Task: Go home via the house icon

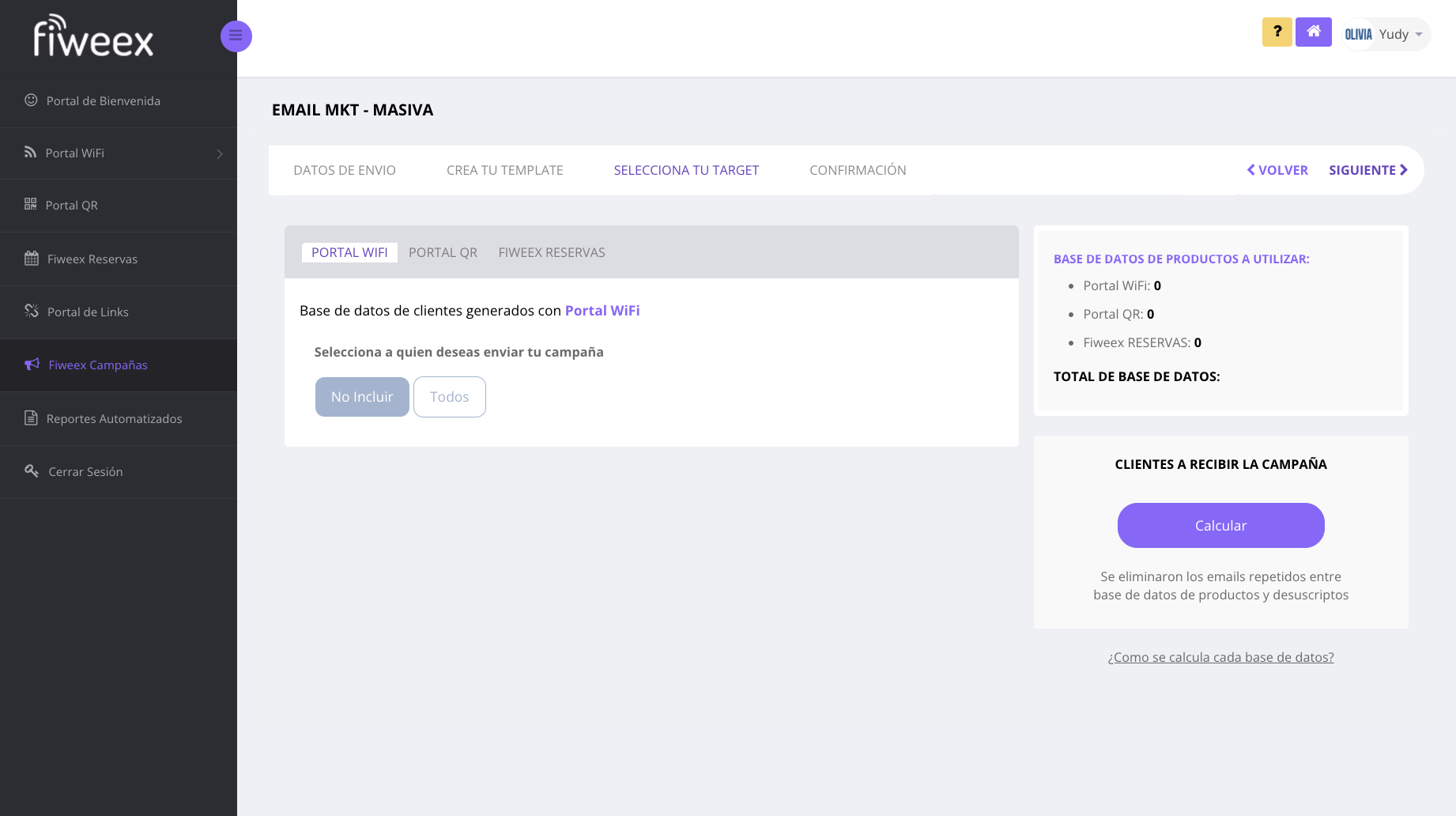Action: [1313, 32]
